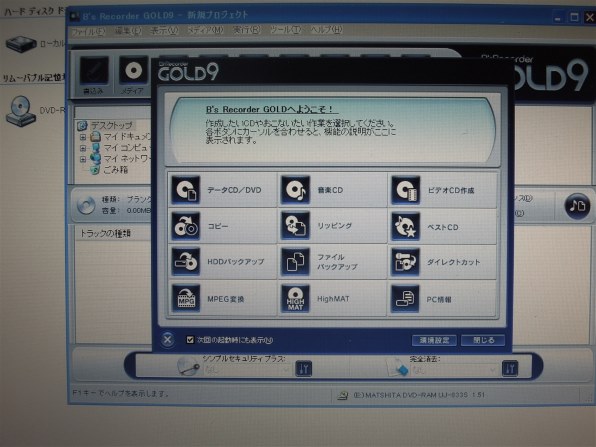Launch the リッピング ripping tool

pos(295,226)
